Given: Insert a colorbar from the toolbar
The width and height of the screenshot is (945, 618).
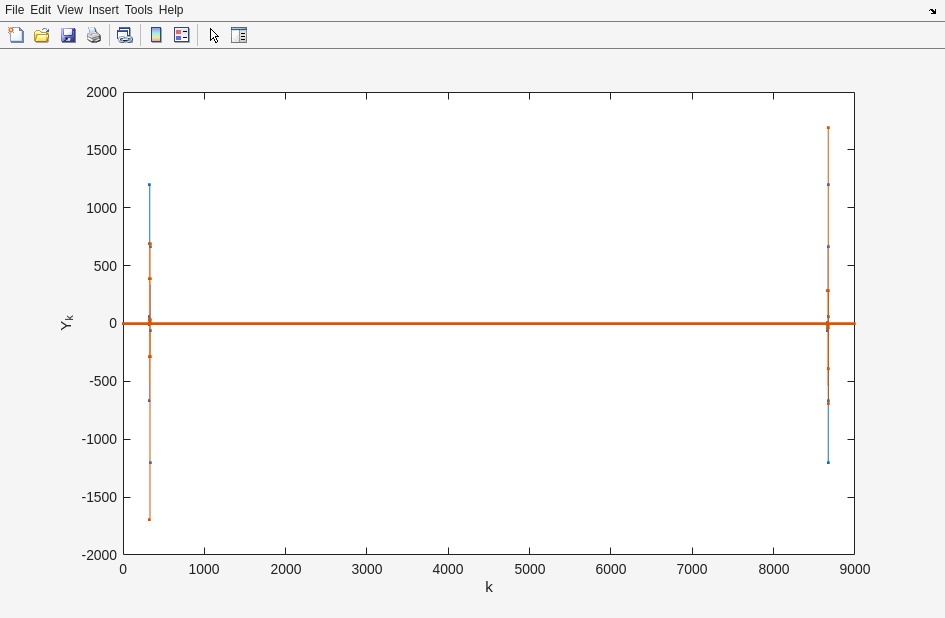Looking at the screenshot, I should (156, 35).
